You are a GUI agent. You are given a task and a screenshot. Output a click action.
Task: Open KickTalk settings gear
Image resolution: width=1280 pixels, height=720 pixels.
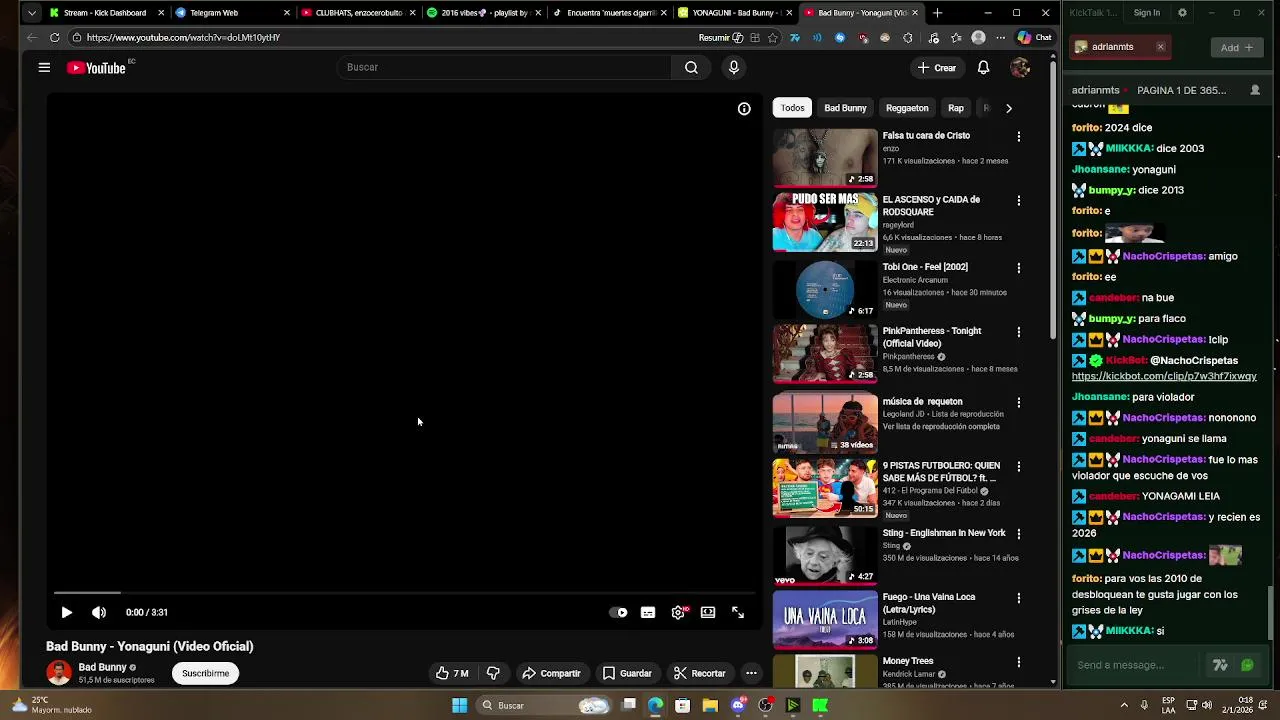[1182, 13]
